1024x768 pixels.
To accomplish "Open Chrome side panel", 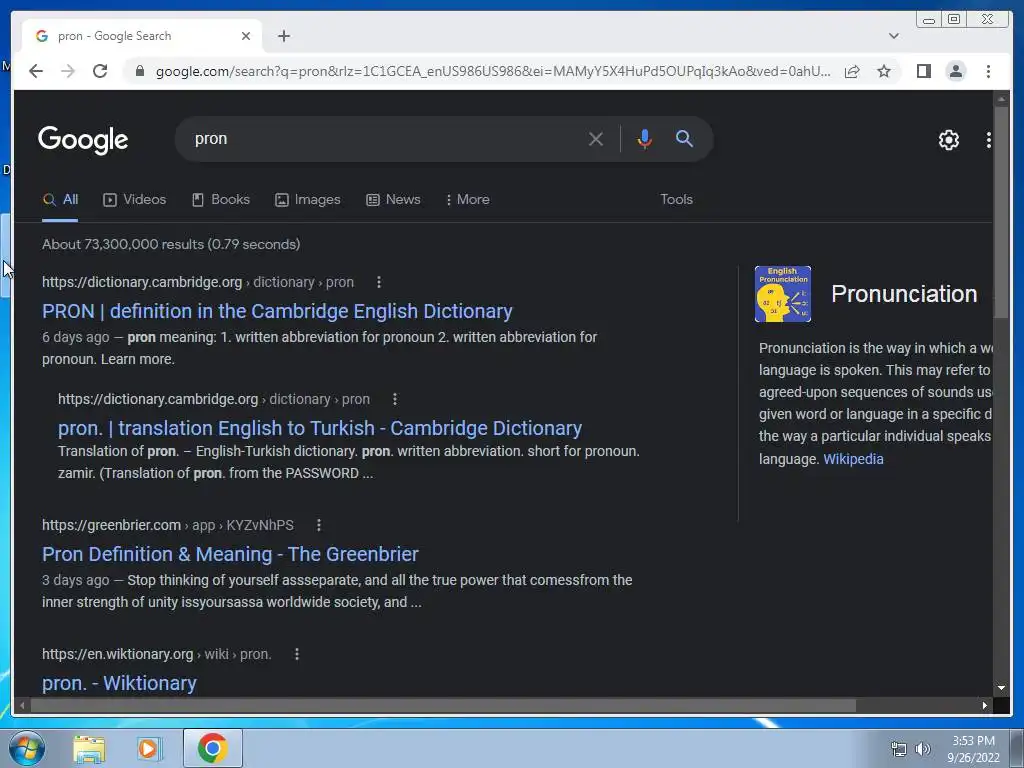I will [x=923, y=71].
